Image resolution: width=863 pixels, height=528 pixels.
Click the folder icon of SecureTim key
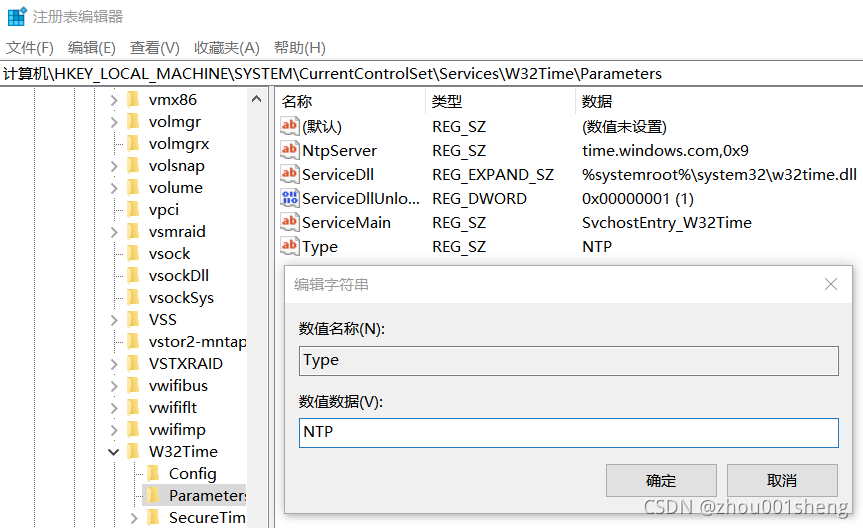pyautogui.click(x=154, y=518)
